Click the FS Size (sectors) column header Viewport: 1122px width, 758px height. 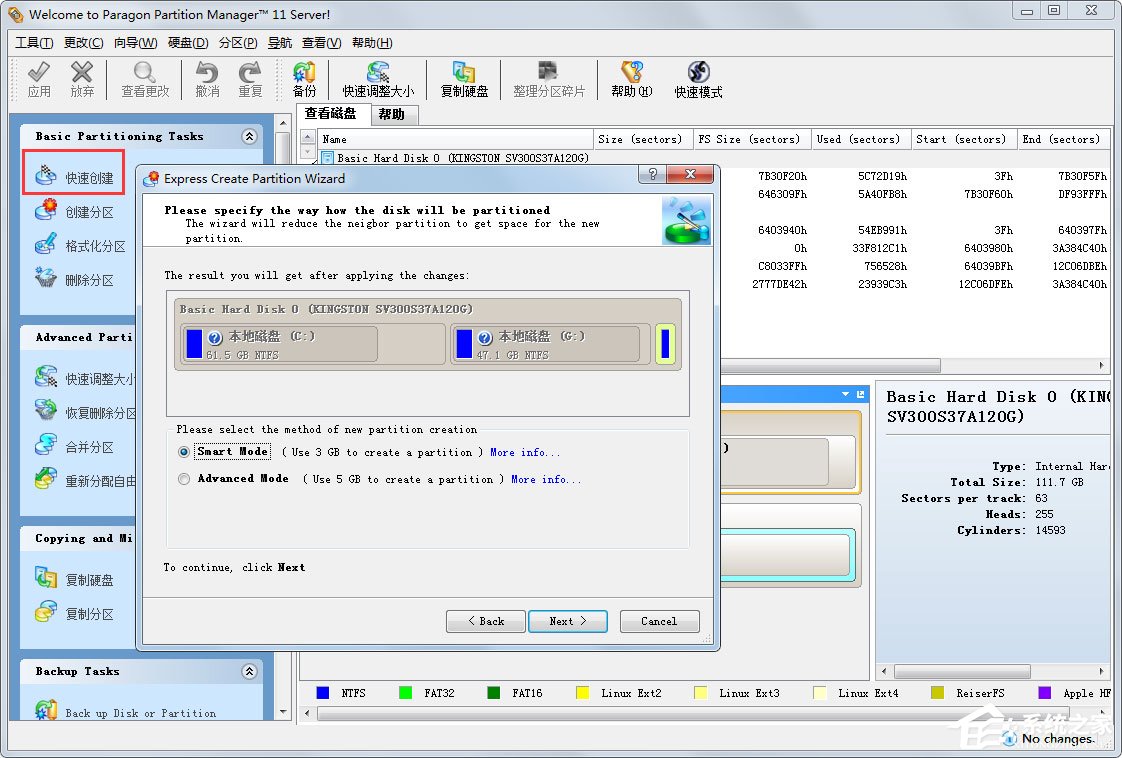(x=752, y=140)
